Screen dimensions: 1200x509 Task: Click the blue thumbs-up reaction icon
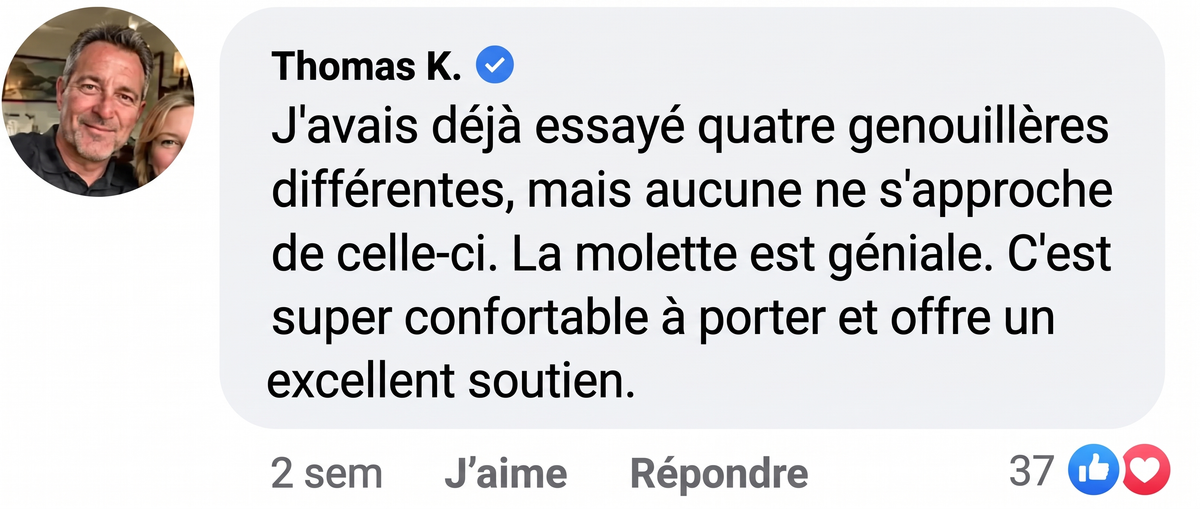(x=1093, y=470)
